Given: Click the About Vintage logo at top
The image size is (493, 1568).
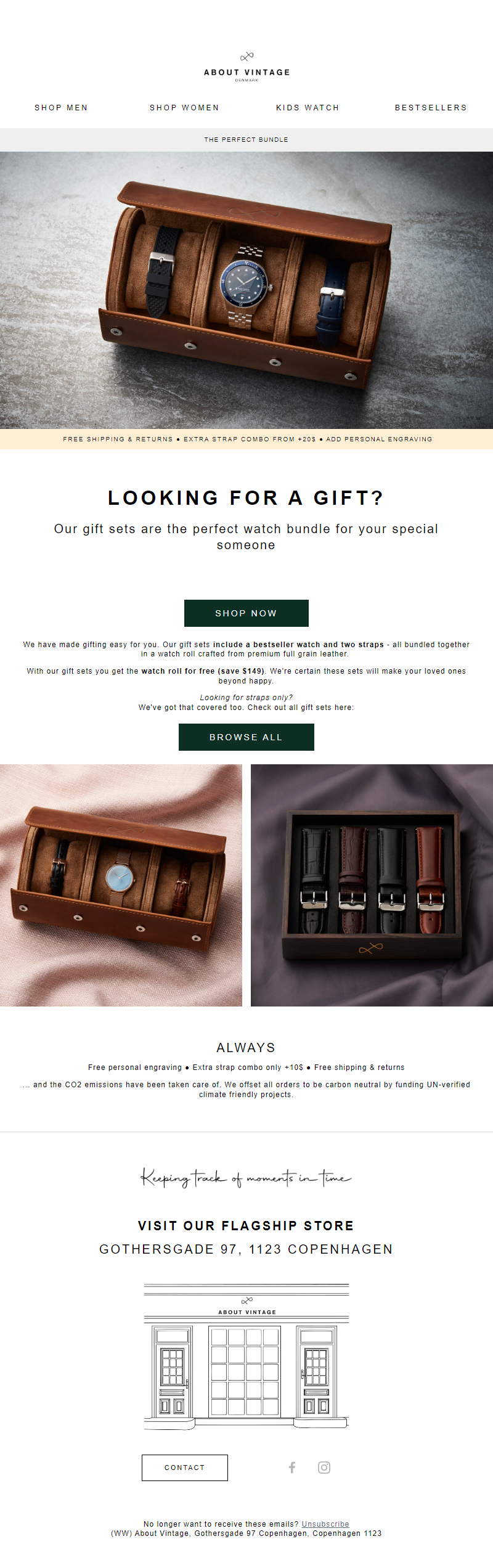Looking at the screenshot, I should tap(246, 67).
